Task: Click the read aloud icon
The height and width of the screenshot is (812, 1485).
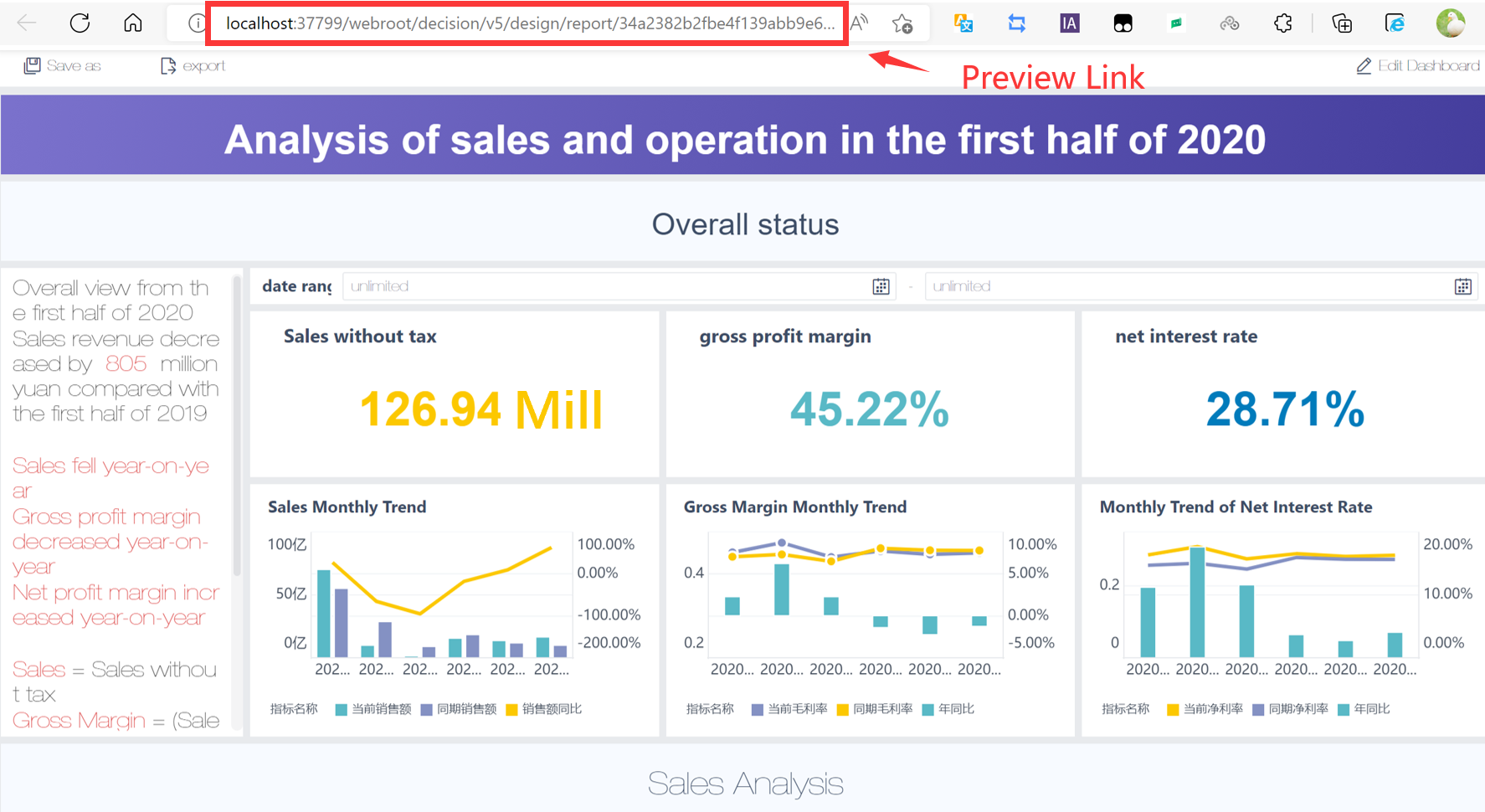Action: coord(860,23)
